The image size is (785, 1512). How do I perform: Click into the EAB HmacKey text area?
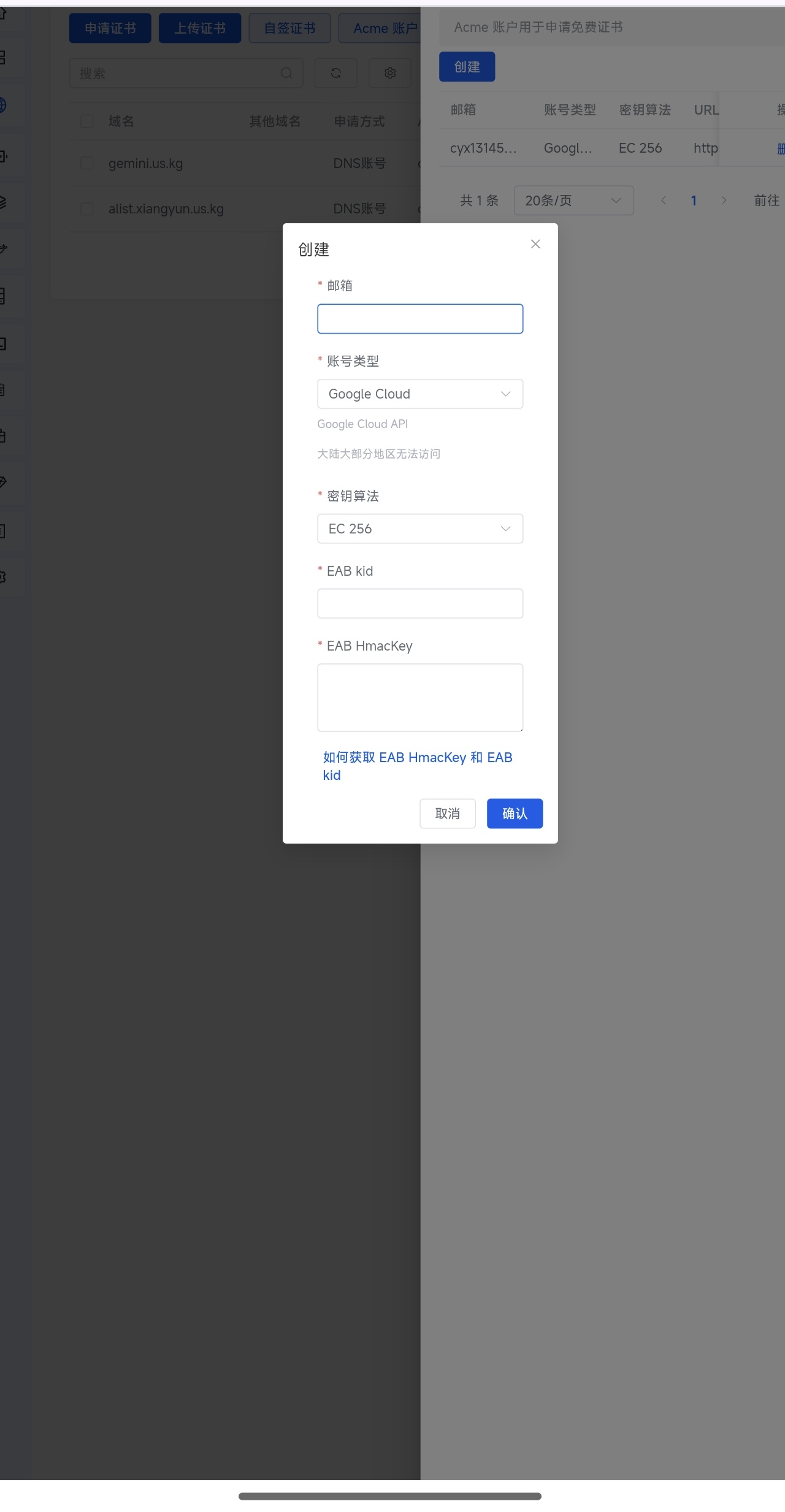pyautogui.click(x=420, y=697)
